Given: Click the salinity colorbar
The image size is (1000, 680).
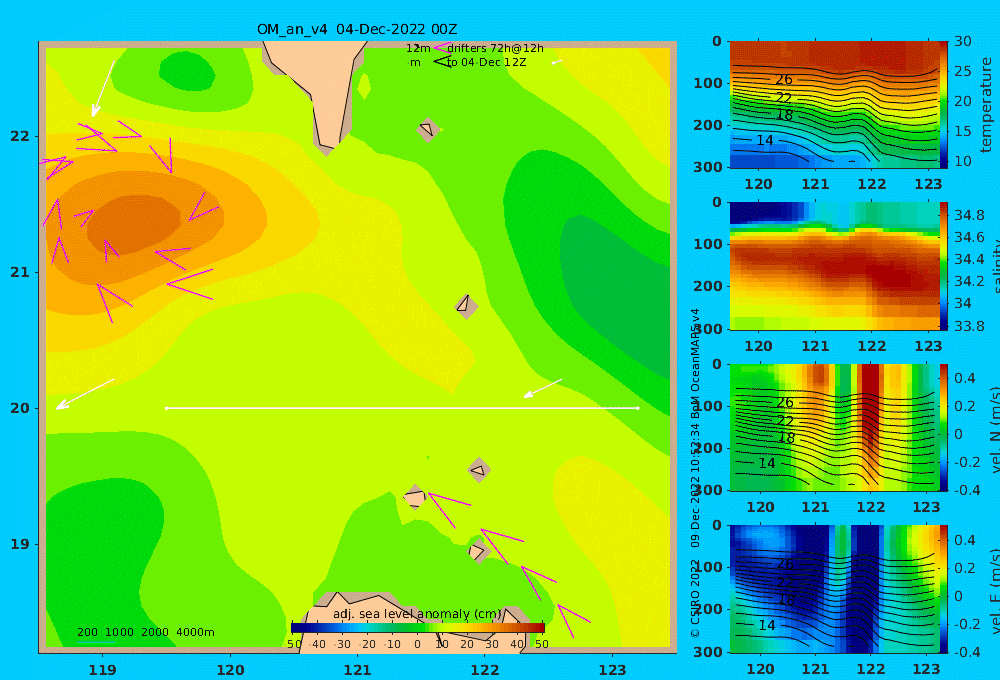Looking at the screenshot, I should point(944,266).
